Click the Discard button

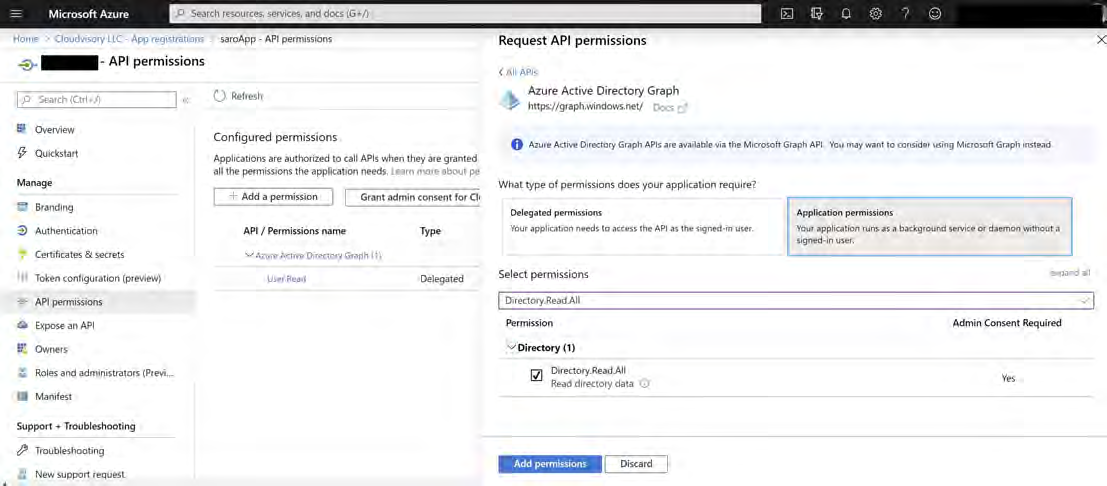point(636,464)
